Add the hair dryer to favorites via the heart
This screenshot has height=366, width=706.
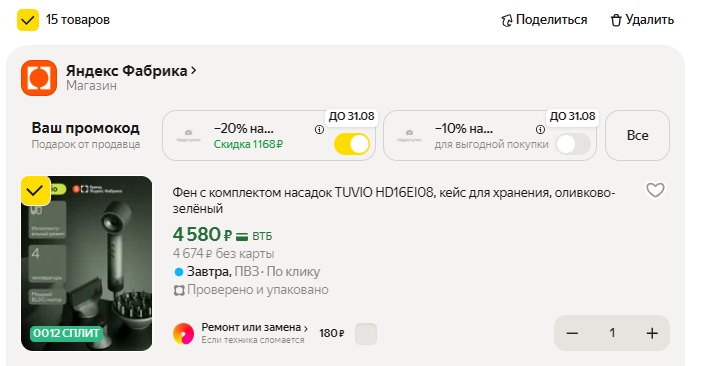(x=655, y=190)
